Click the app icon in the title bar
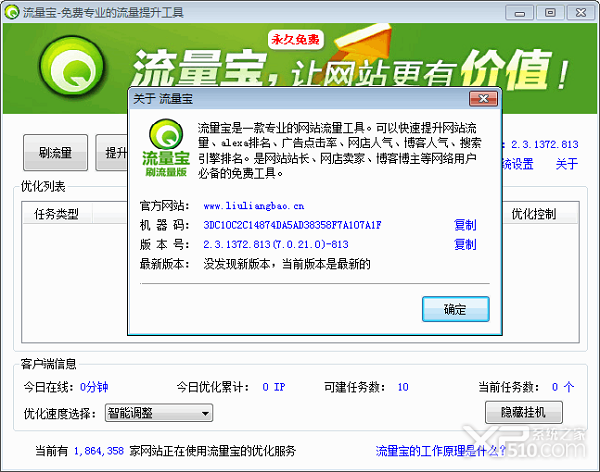This screenshot has width=600, height=472. (x=12, y=12)
